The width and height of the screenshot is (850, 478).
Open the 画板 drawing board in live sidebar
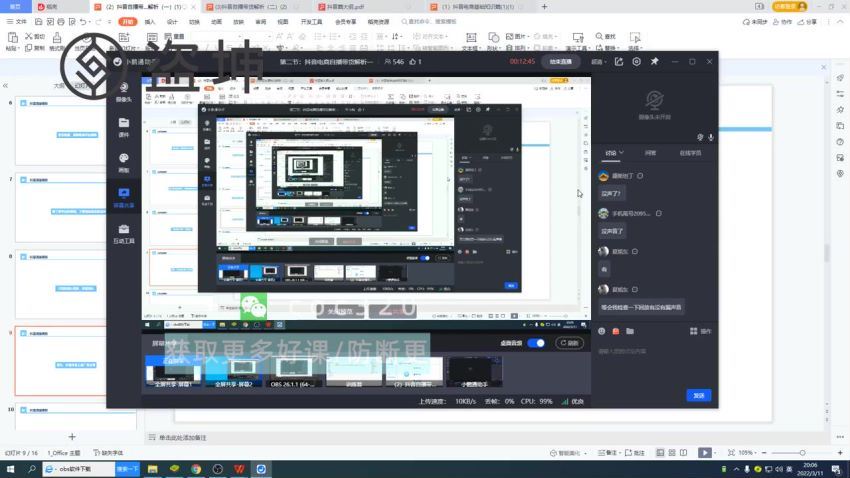pos(124,162)
